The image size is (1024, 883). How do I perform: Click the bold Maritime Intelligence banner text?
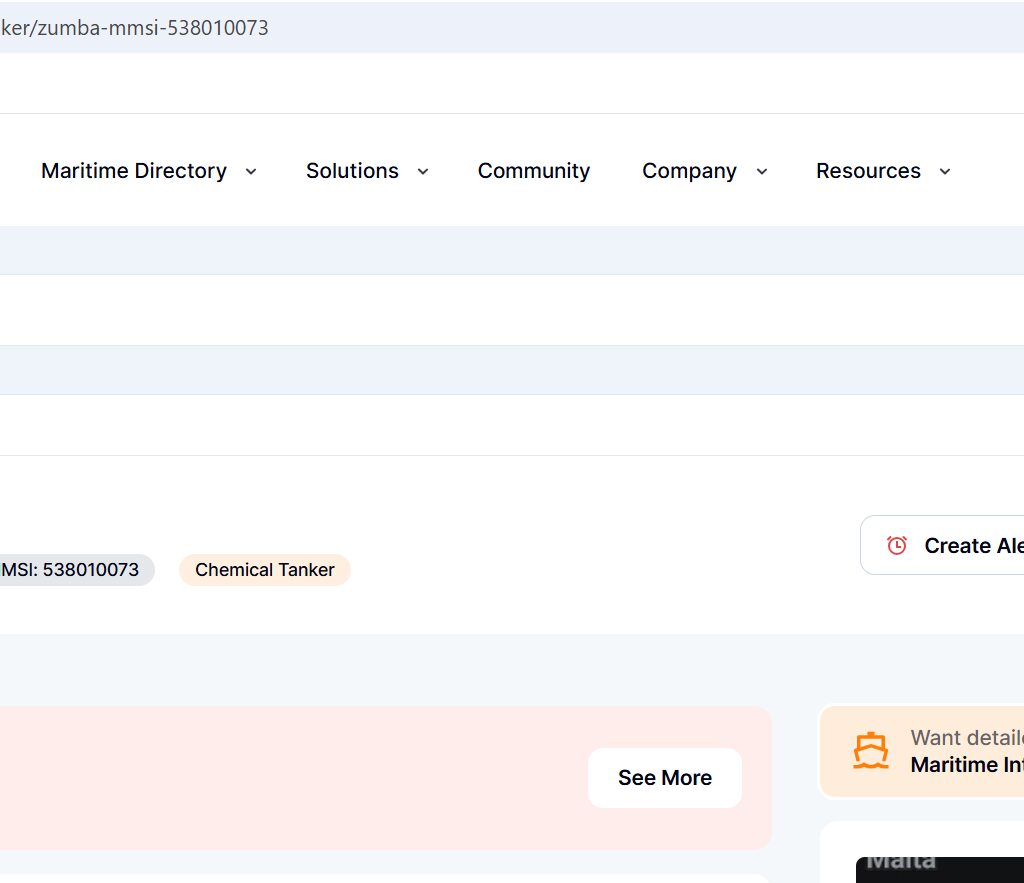point(966,765)
